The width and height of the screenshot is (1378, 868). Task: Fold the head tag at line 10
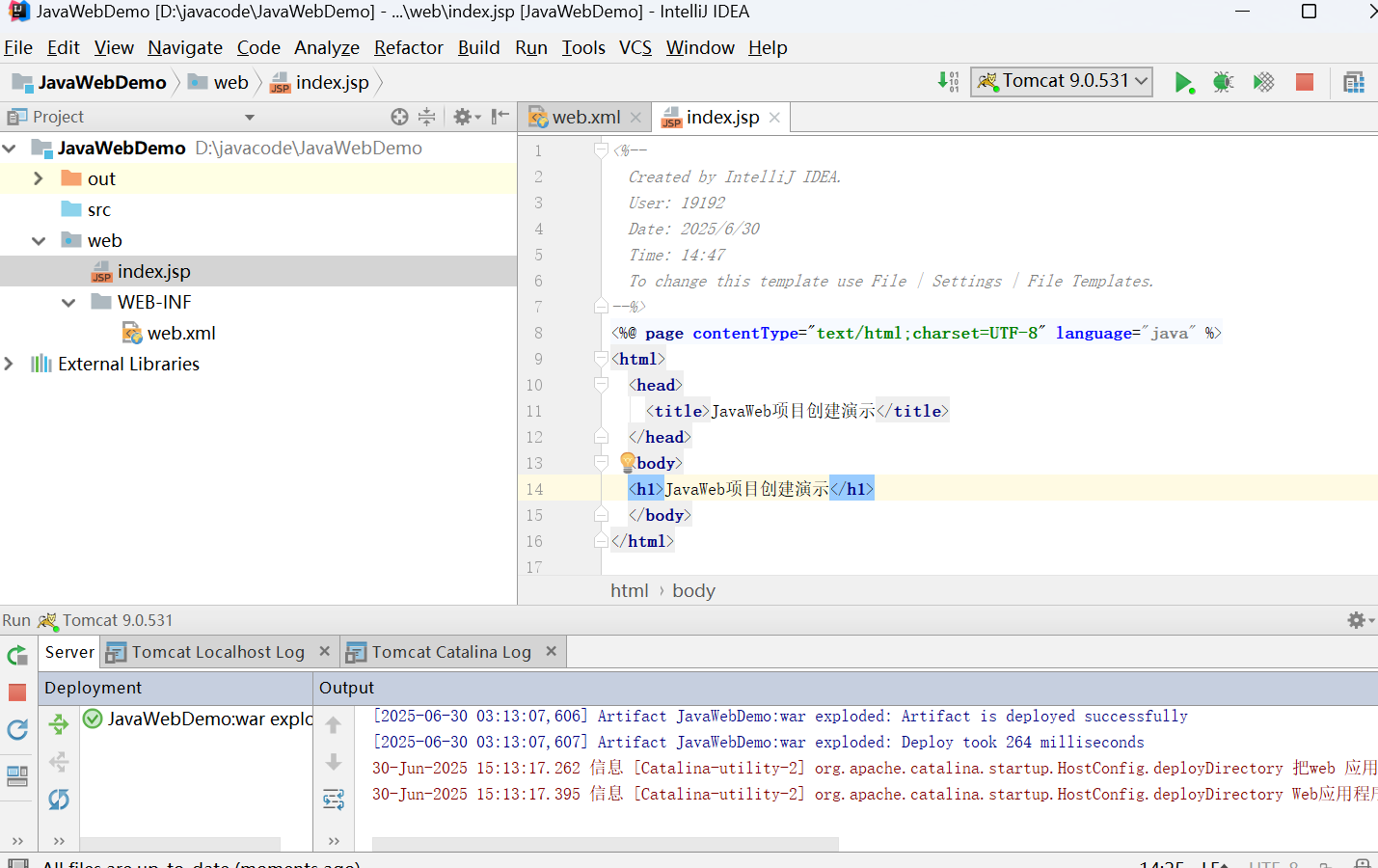coord(601,385)
